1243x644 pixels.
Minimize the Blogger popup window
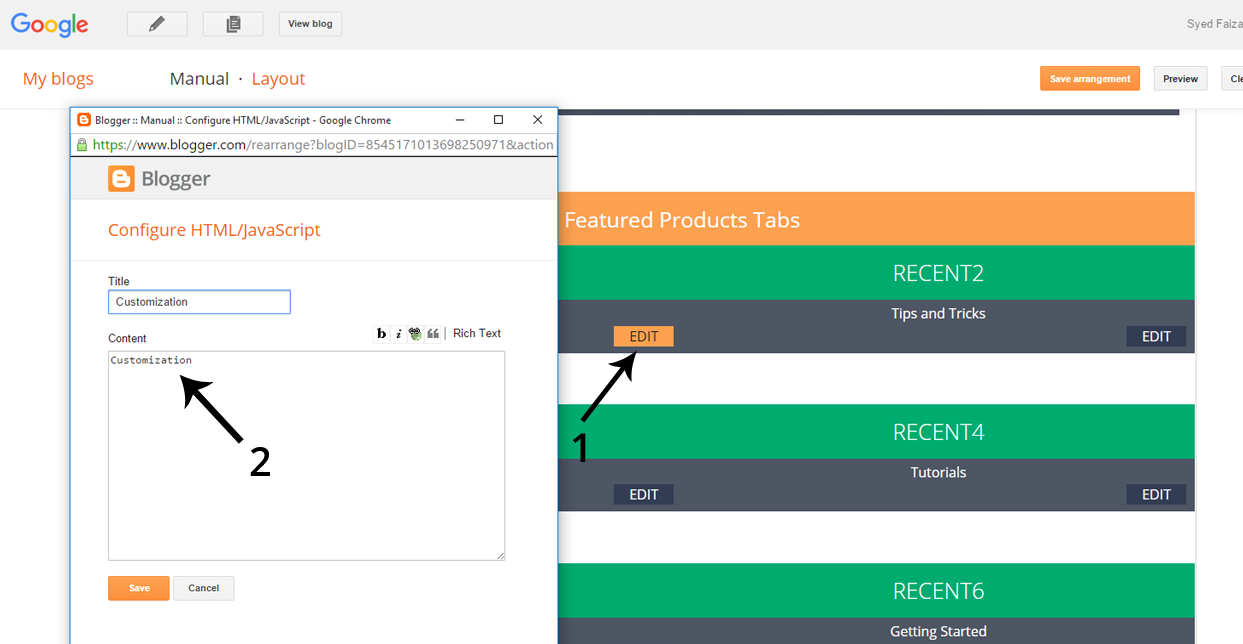[x=459, y=120]
